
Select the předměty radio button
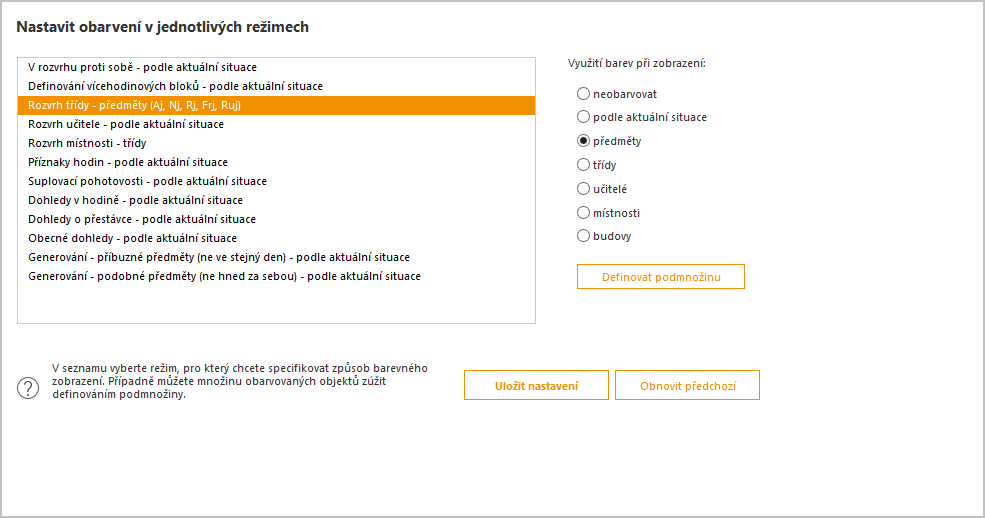[x=584, y=141]
